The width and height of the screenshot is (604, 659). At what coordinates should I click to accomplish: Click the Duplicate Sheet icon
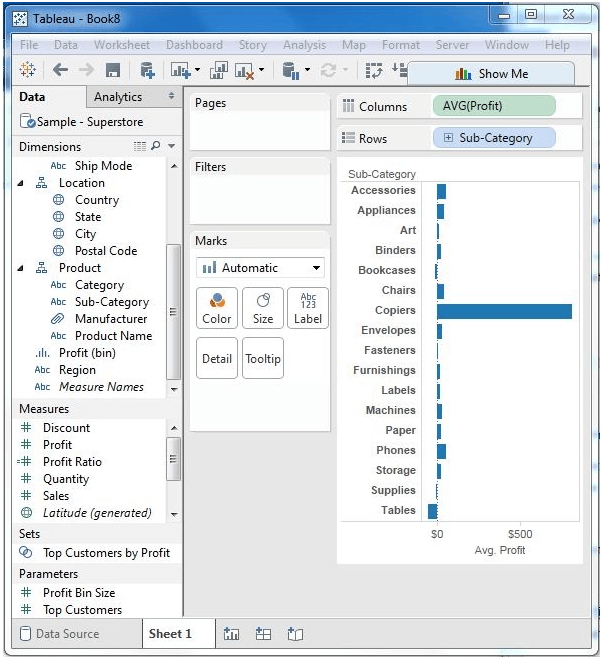click(x=219, y=70)
